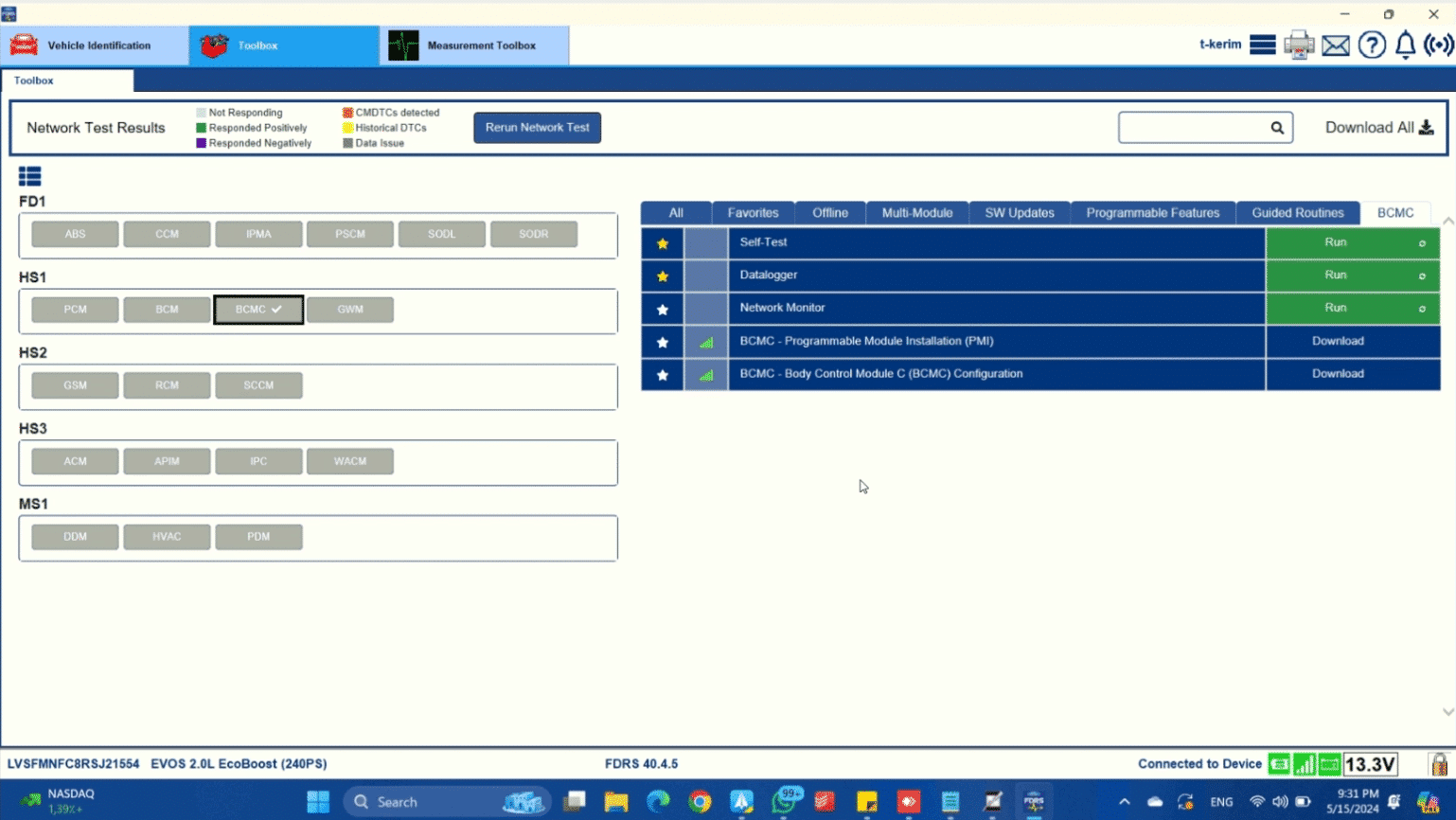This screenshot has height=820, width=1456.
Task: Download BCMC Programmable Module Installation
Action: pyautogui.click(x=1353, y=342)
